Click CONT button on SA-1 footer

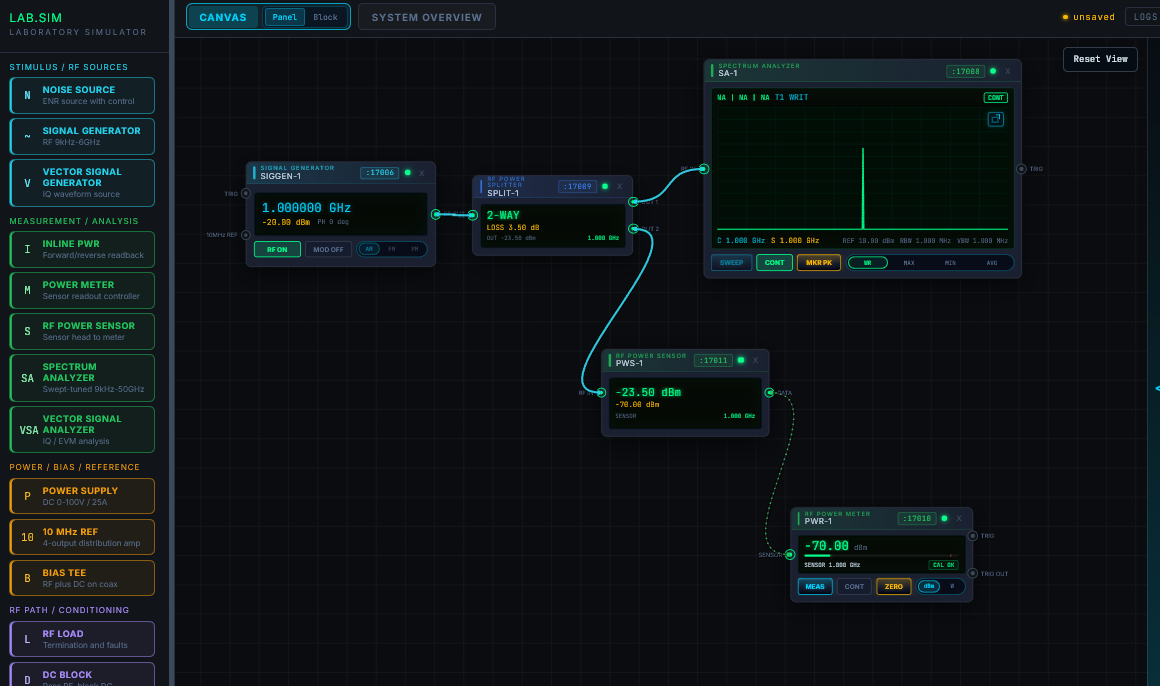coord(775,263)
